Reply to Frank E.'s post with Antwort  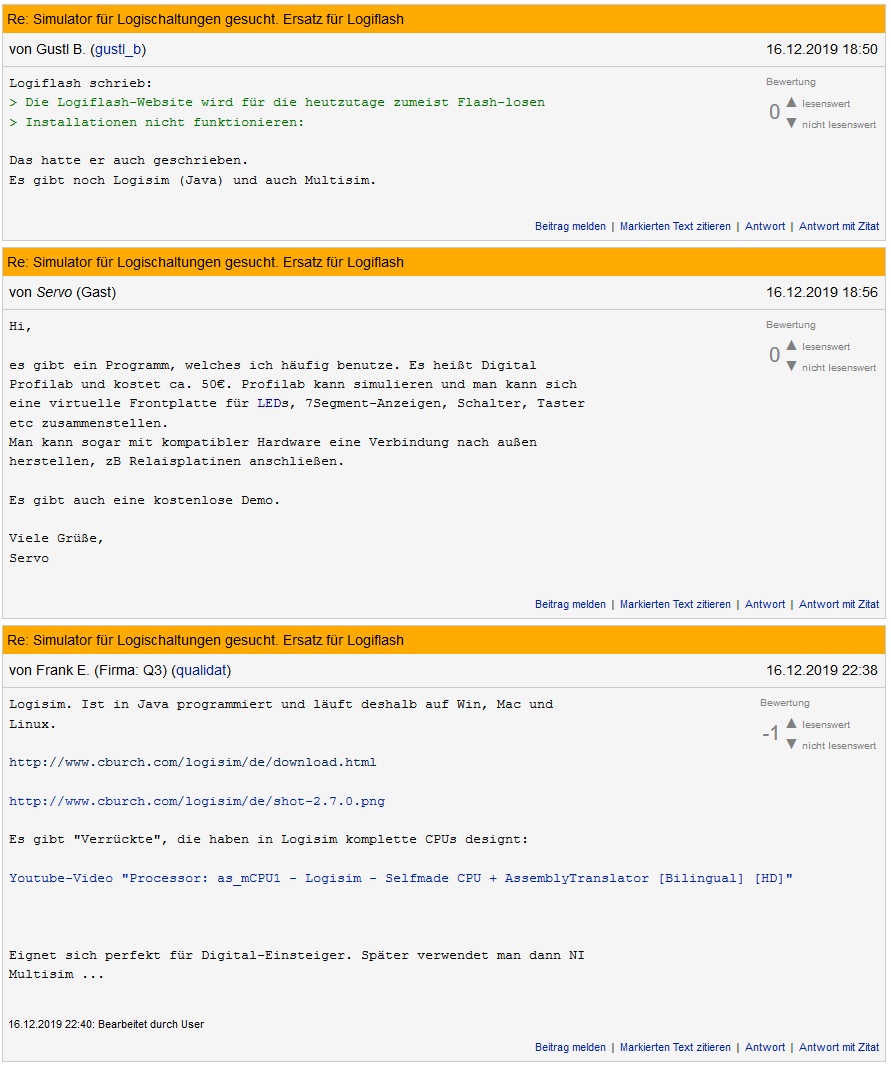pos(765,1048)
